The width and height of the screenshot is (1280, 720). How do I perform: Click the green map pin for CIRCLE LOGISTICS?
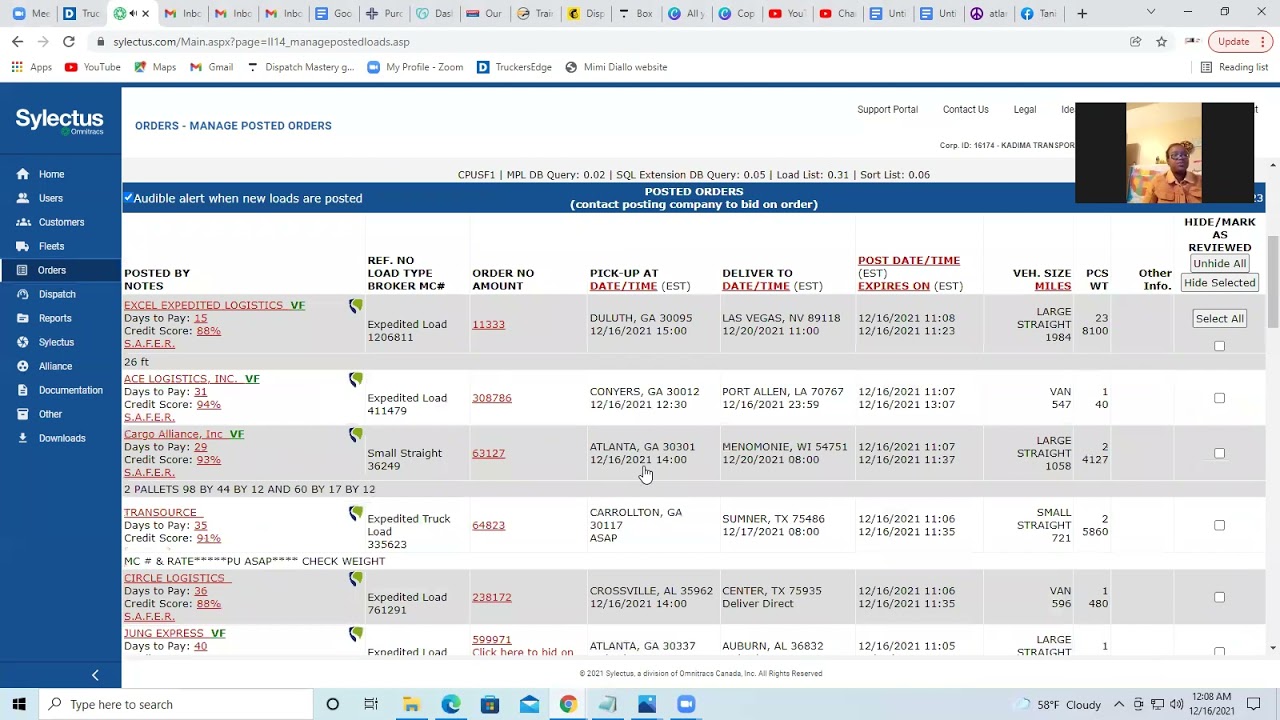[x=356, y=579]
